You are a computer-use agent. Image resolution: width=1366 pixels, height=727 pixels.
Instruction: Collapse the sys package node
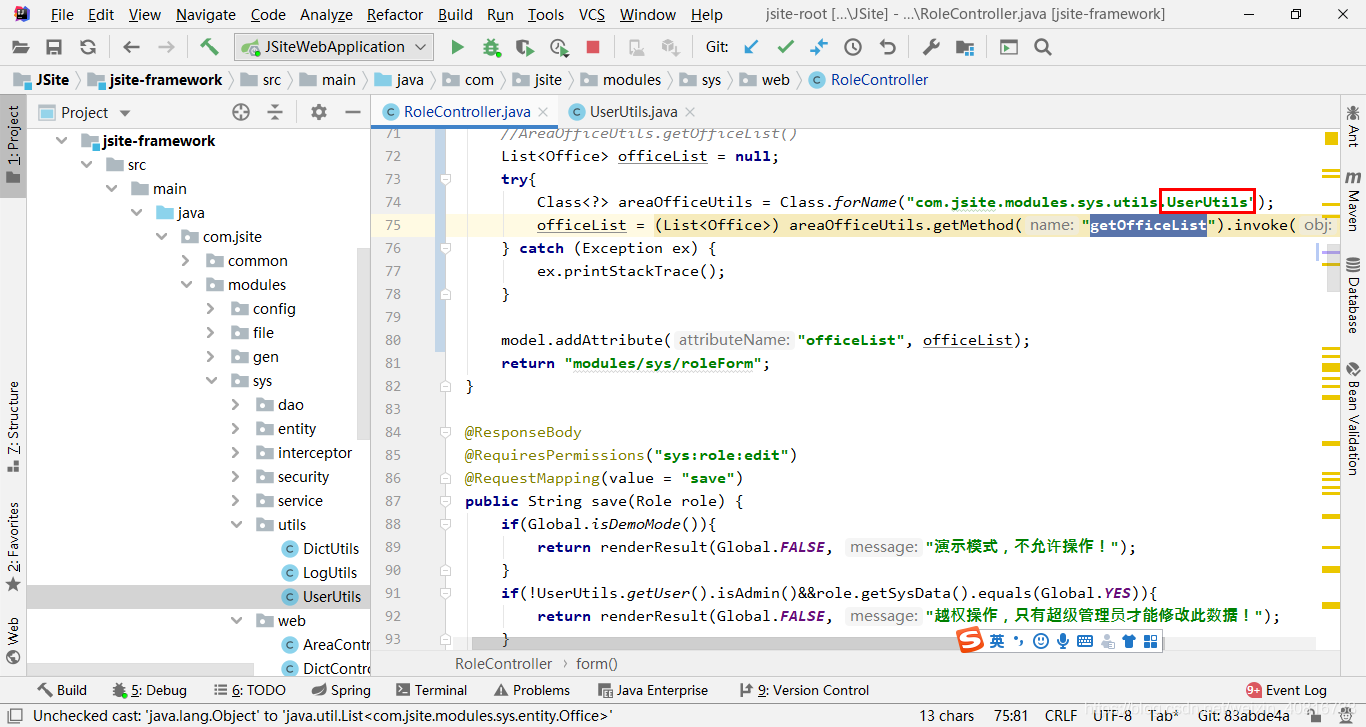pos(210,380)
